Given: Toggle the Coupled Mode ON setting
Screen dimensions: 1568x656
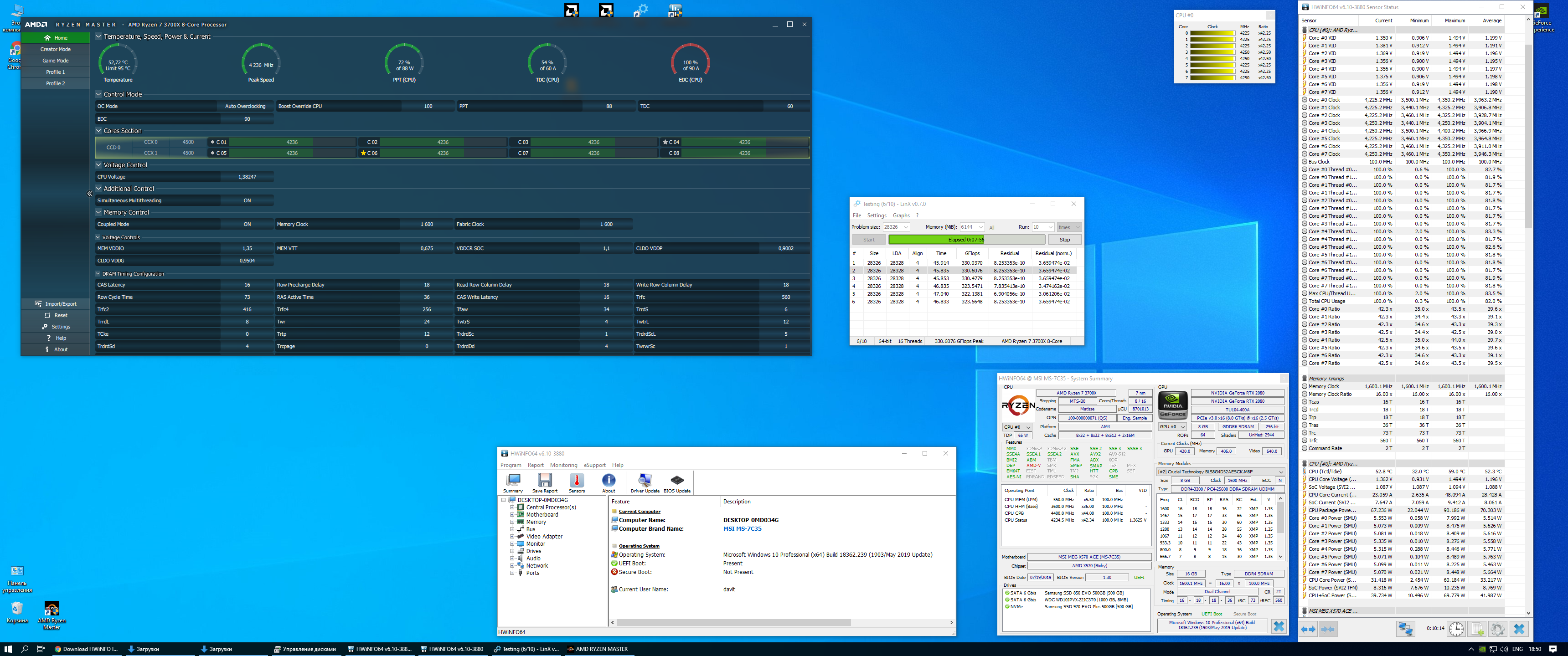Looking at the screenshot, I should point(247,224).
